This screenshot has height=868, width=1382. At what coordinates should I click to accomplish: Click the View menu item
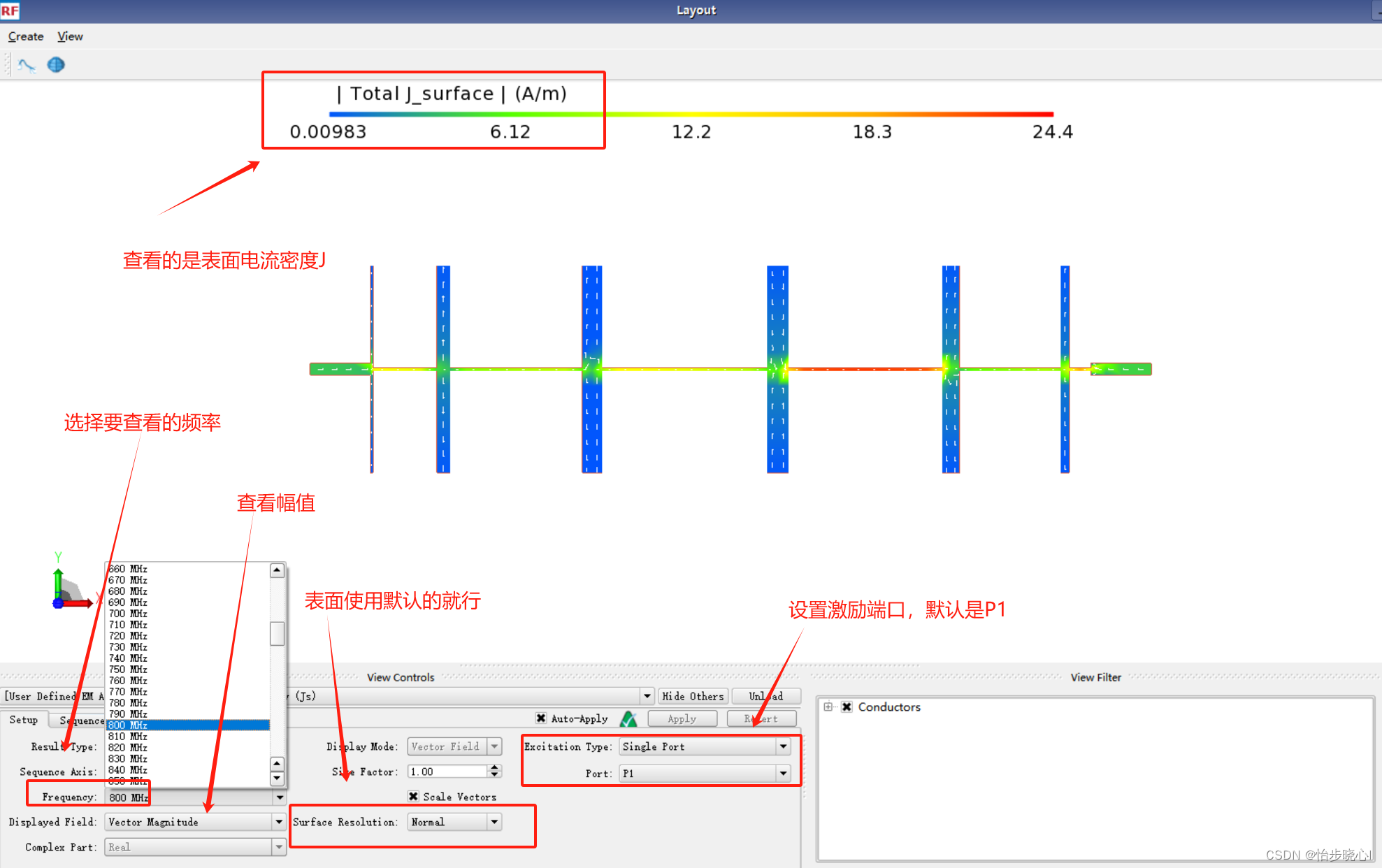[71, 36]
